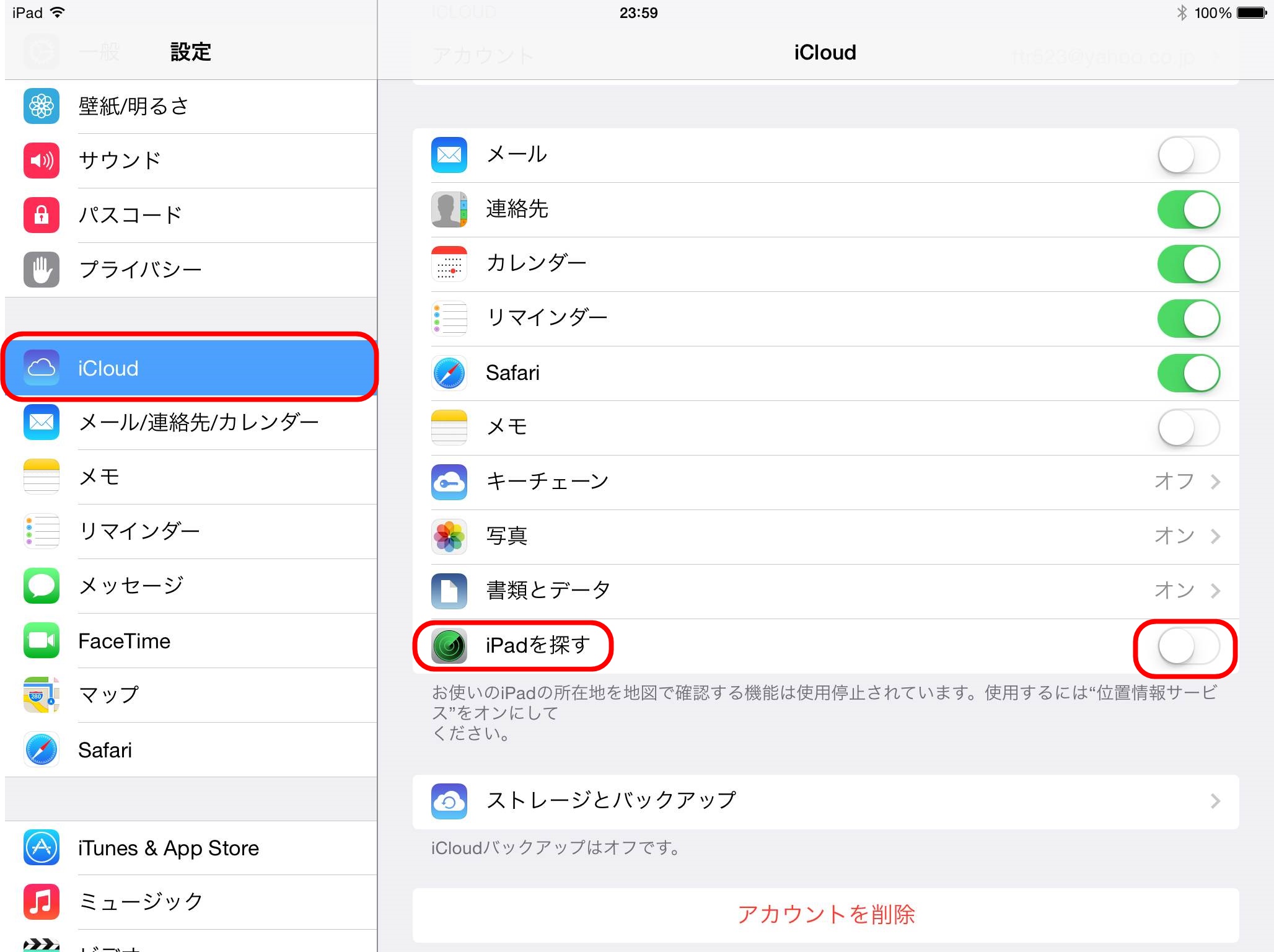Tap オン value on 写真 row
This screenshot has width=1274, height=952.
click(1174, 536)
